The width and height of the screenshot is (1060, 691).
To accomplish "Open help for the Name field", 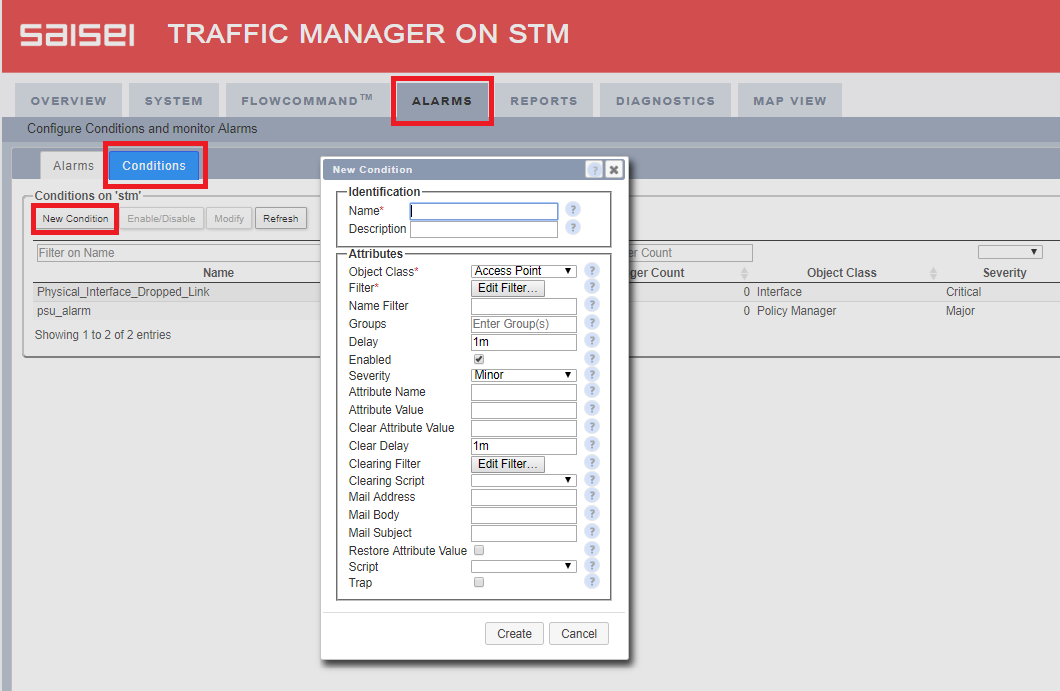I will tap(573, 210).
